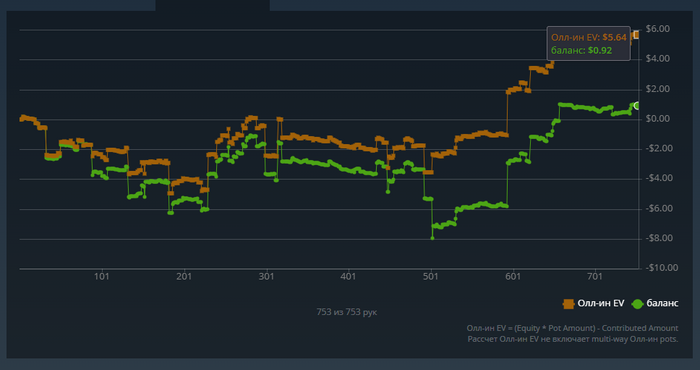Click the 701 x-axis label
This screenshot has width=700, height=370.
[x=596, y=277]
